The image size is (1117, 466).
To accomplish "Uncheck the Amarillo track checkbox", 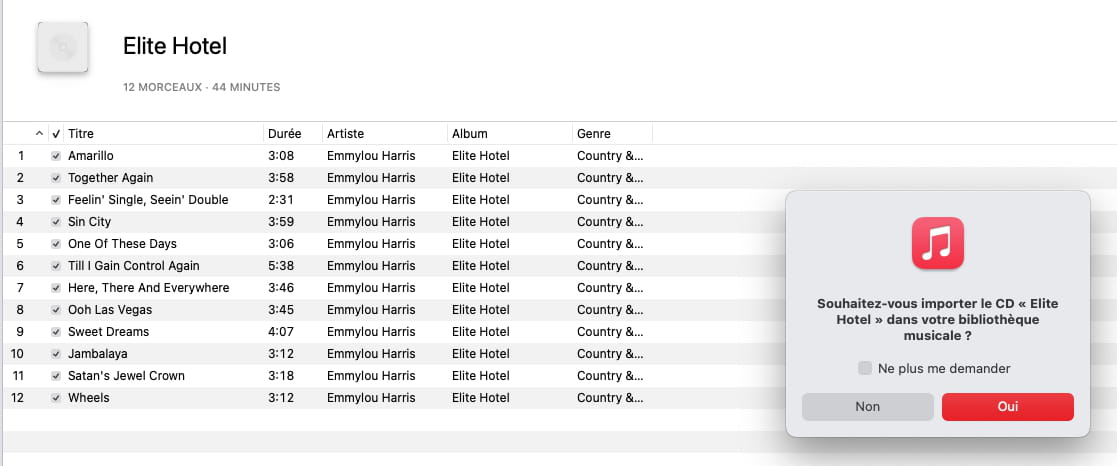I will pos(56,156).
